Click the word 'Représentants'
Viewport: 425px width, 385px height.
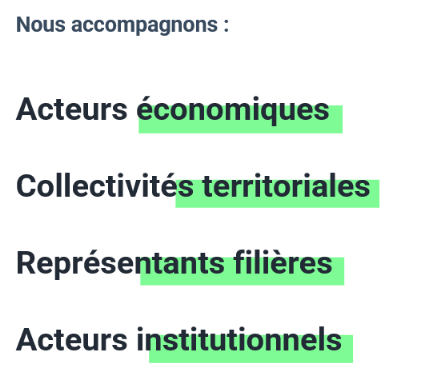[x=120, y=264]
